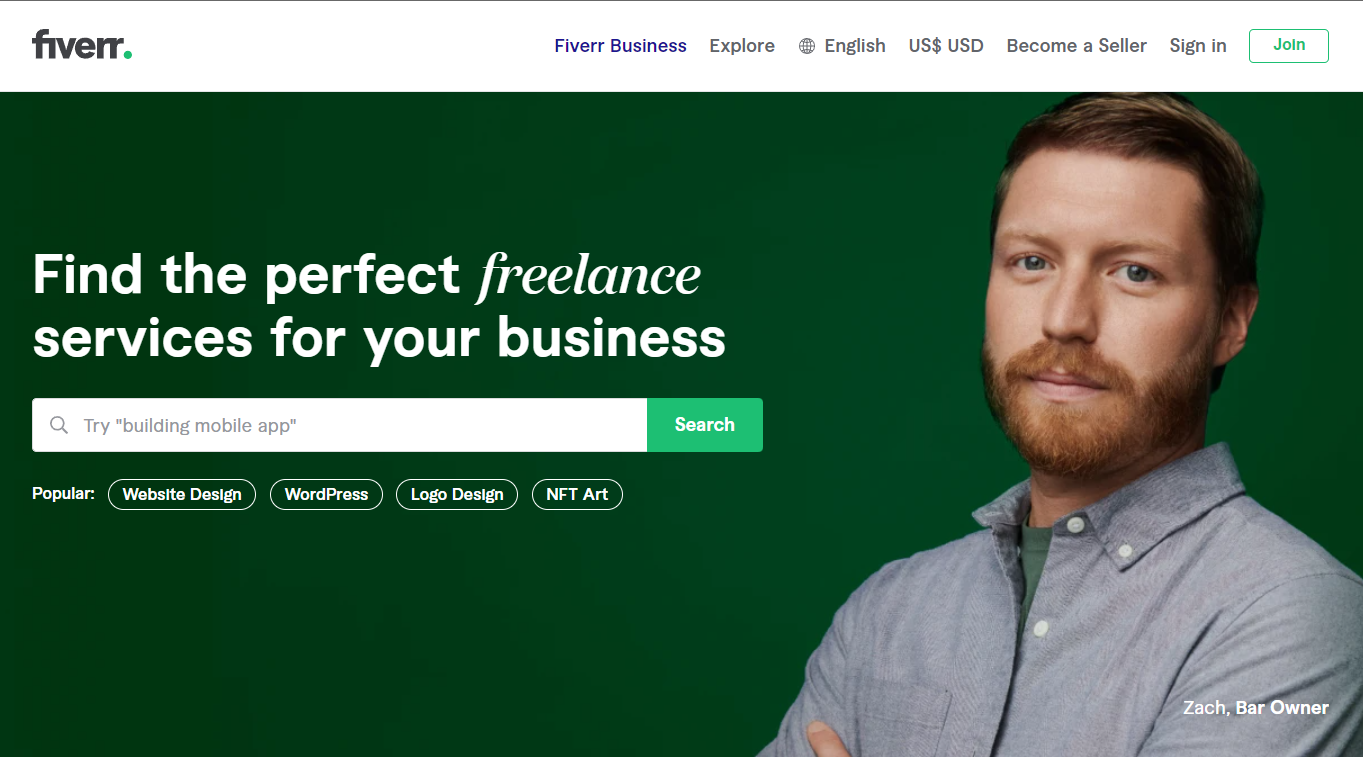The width and height of the screenshot is (1363, 757).
Task: Click the green Join button
Action: click(x=1288, y=46)
